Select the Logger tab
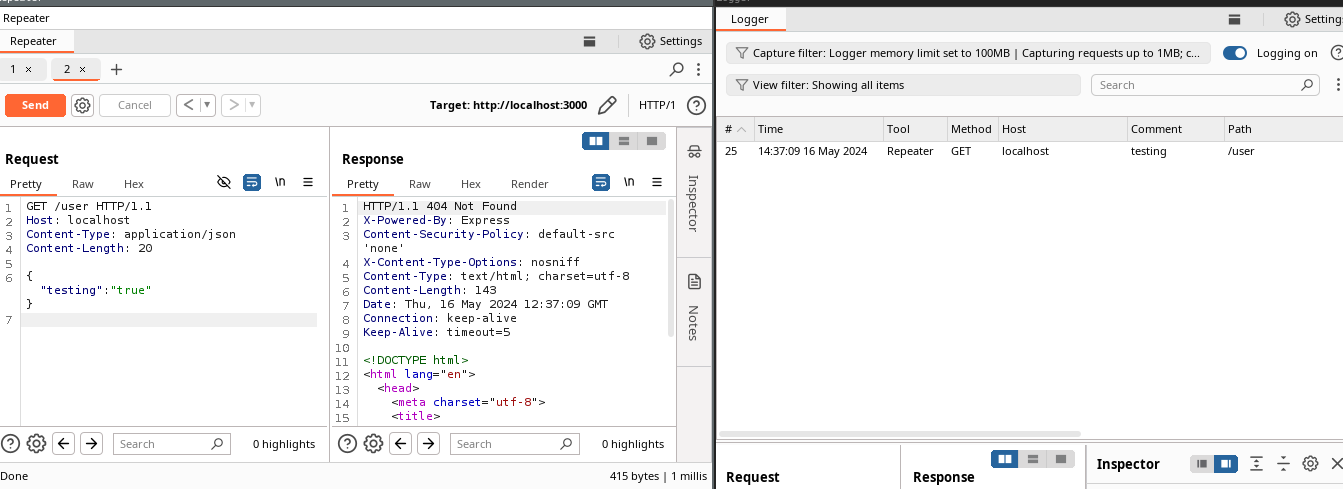The width and height of the screenshot is (1343, 489). tap(750, 20)
